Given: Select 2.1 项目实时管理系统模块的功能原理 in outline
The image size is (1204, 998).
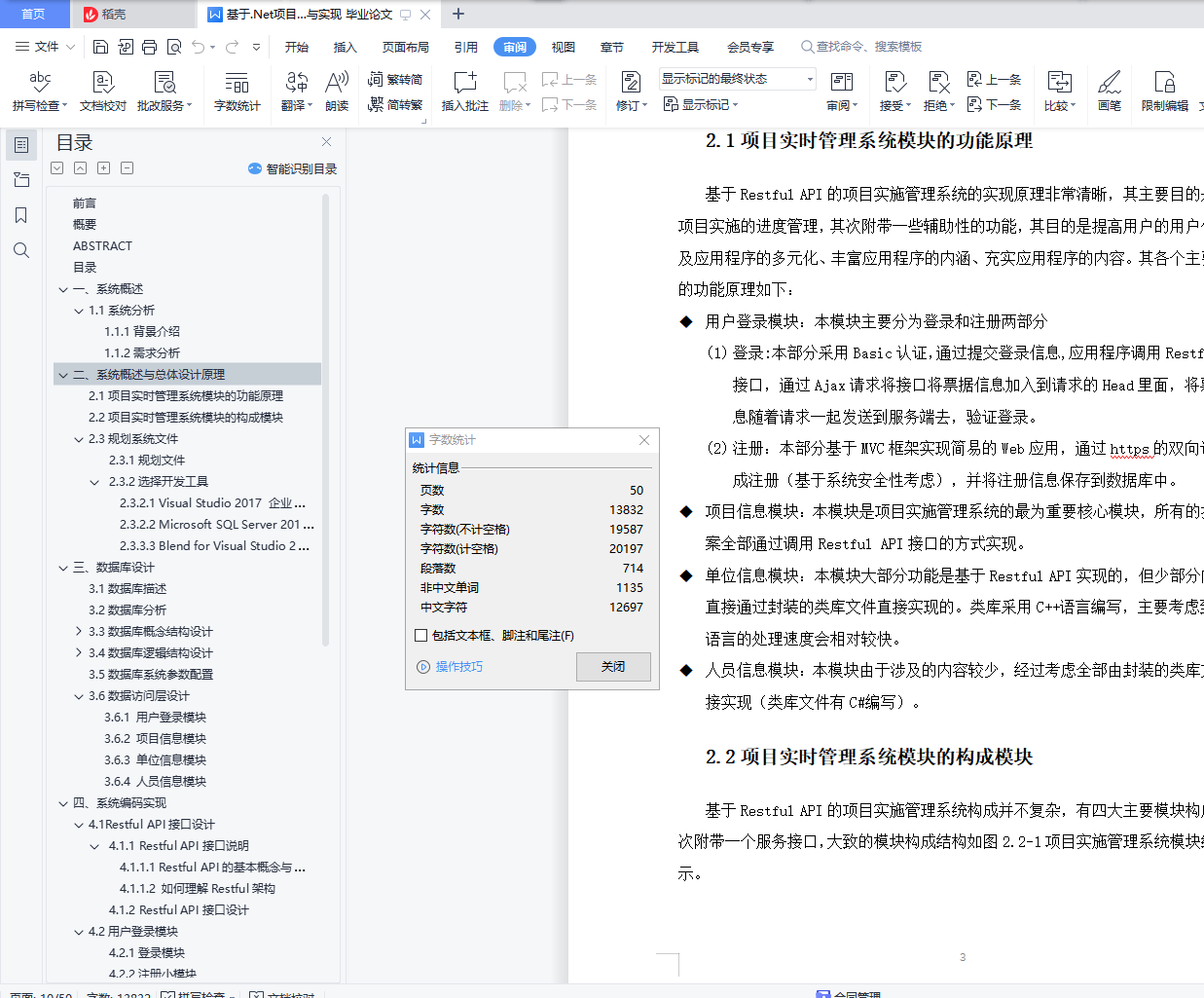Looking at the screenshot, I should coord(186,396).
